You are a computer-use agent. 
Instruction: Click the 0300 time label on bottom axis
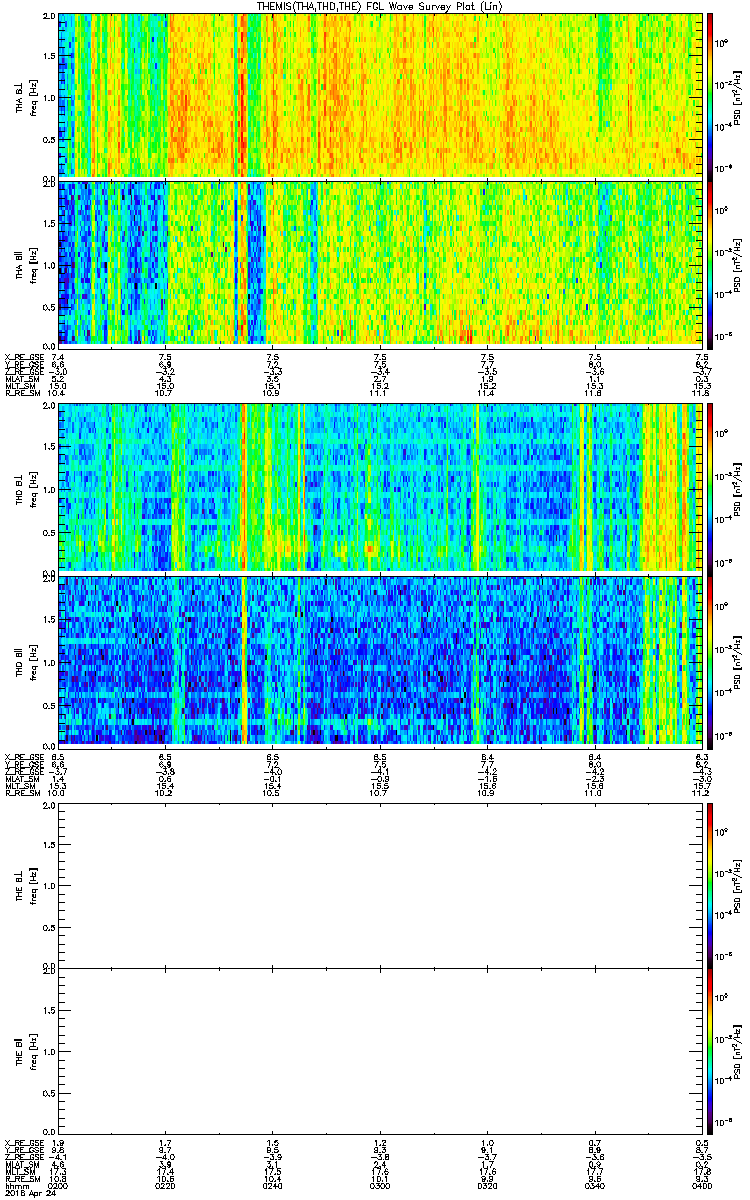(x=380, y=1185)
